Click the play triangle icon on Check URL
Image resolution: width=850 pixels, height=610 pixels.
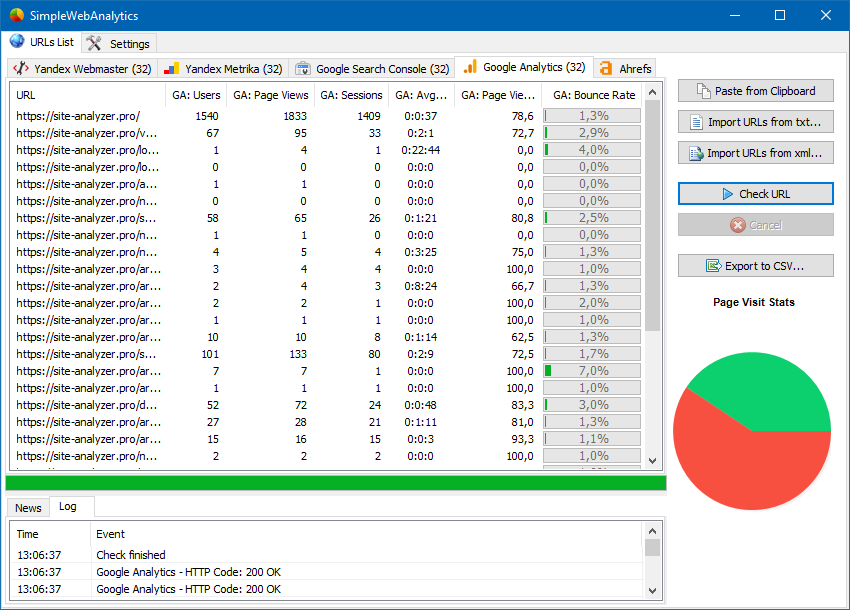727,194
